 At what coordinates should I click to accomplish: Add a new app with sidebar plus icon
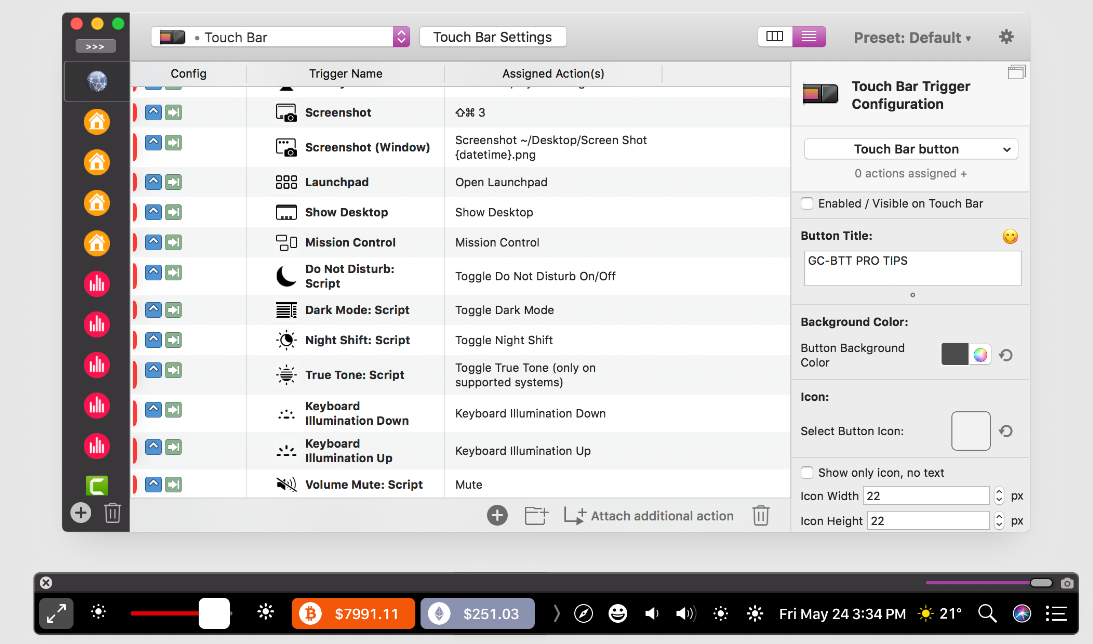[x=81, y=513]
